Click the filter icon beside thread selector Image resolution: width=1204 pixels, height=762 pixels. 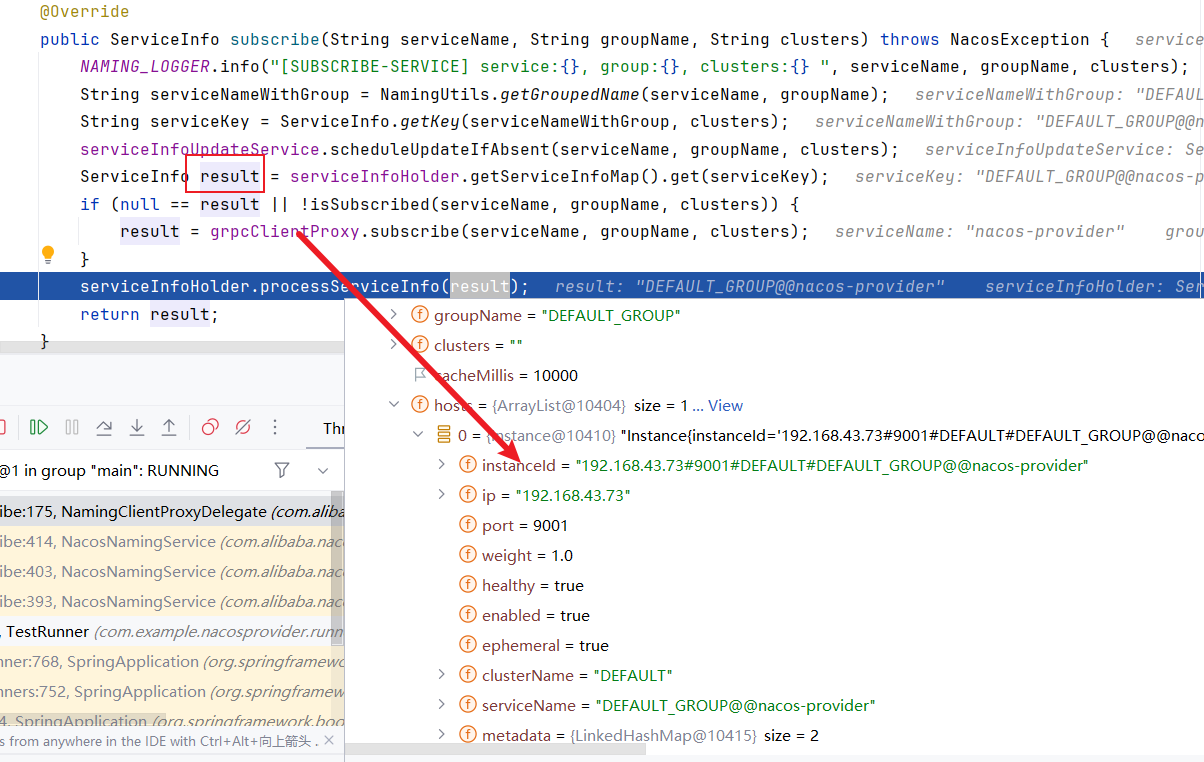[x=282, y=470]
